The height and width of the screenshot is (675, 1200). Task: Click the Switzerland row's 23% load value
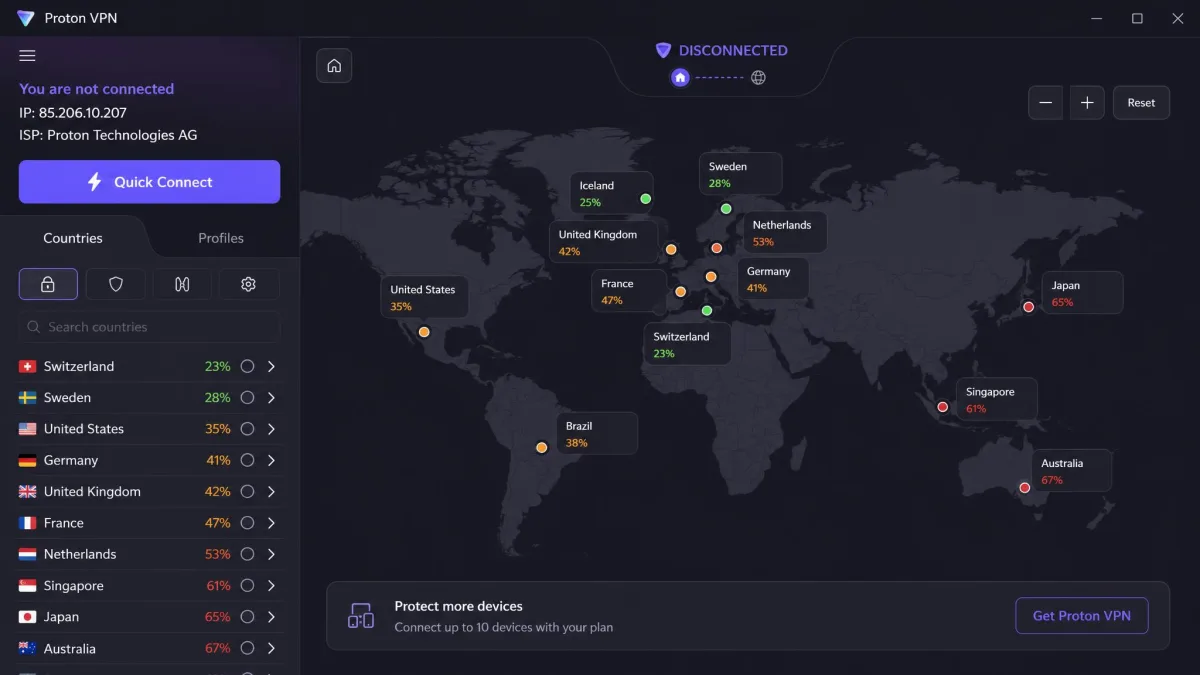[x=218, y=366]
